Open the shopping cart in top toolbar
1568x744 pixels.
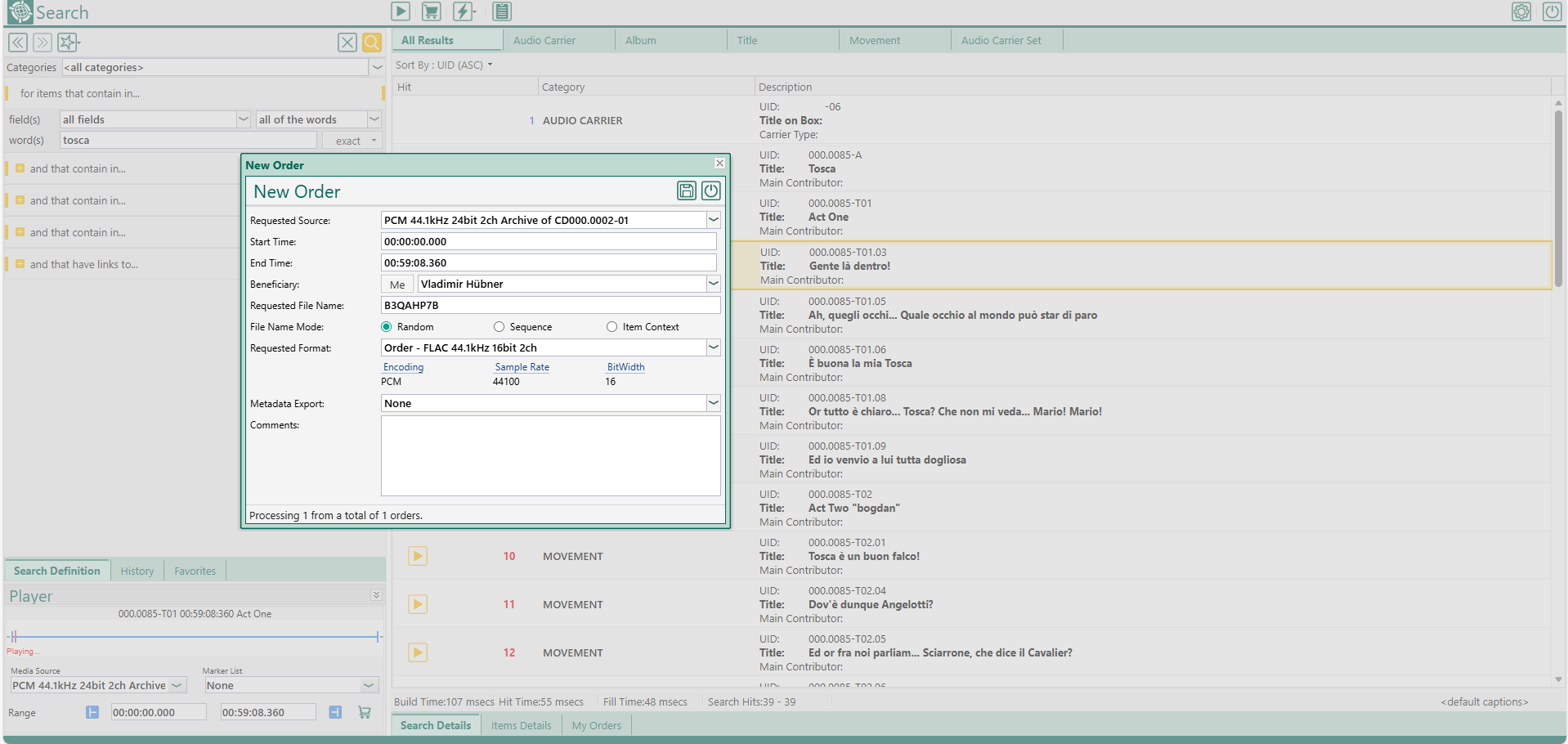pos(431,11)
